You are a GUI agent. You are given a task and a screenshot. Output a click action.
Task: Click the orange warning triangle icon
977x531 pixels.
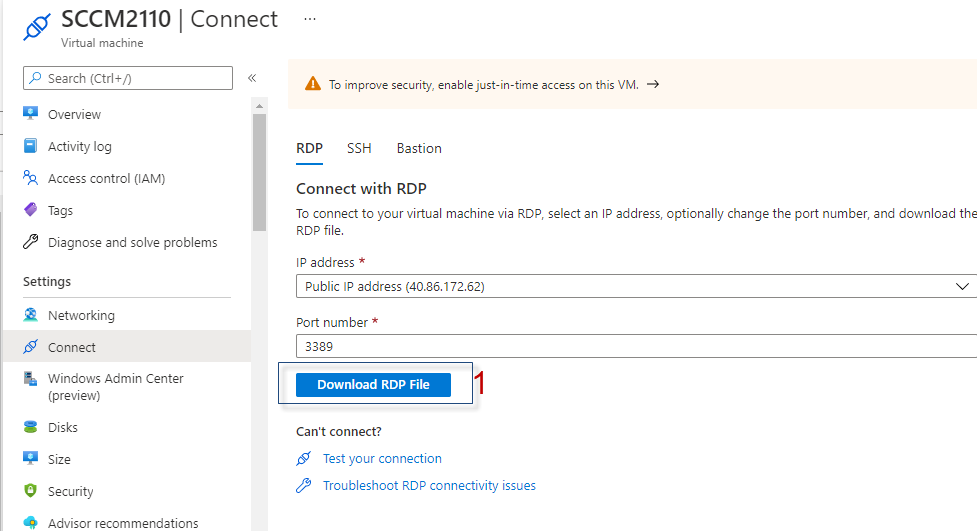click(313, 84)
